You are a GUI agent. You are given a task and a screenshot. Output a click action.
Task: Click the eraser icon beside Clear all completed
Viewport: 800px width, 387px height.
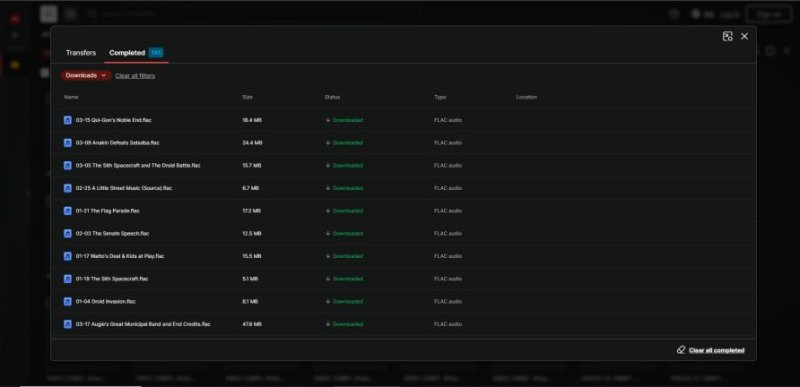(x=681, y=350)
